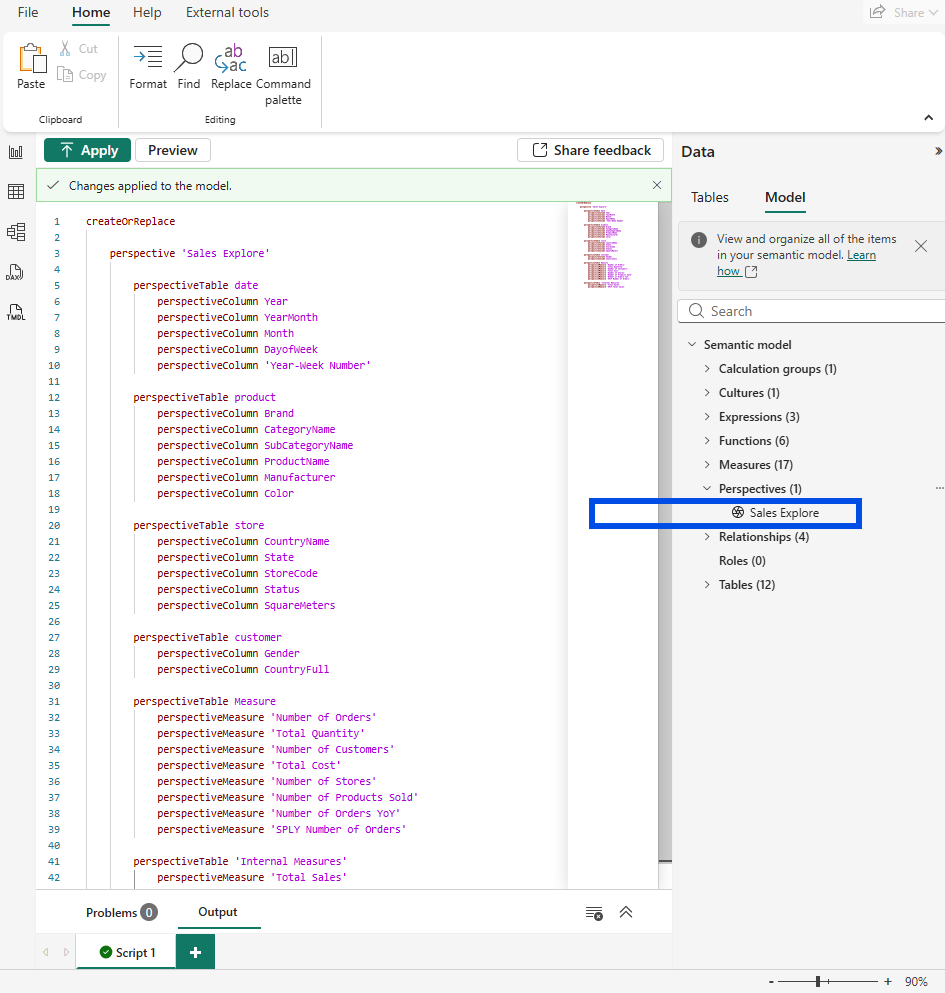The width and height of the screenshot is (945, 993).
Task: Click the green Apply button
Action: pos(87,150)
